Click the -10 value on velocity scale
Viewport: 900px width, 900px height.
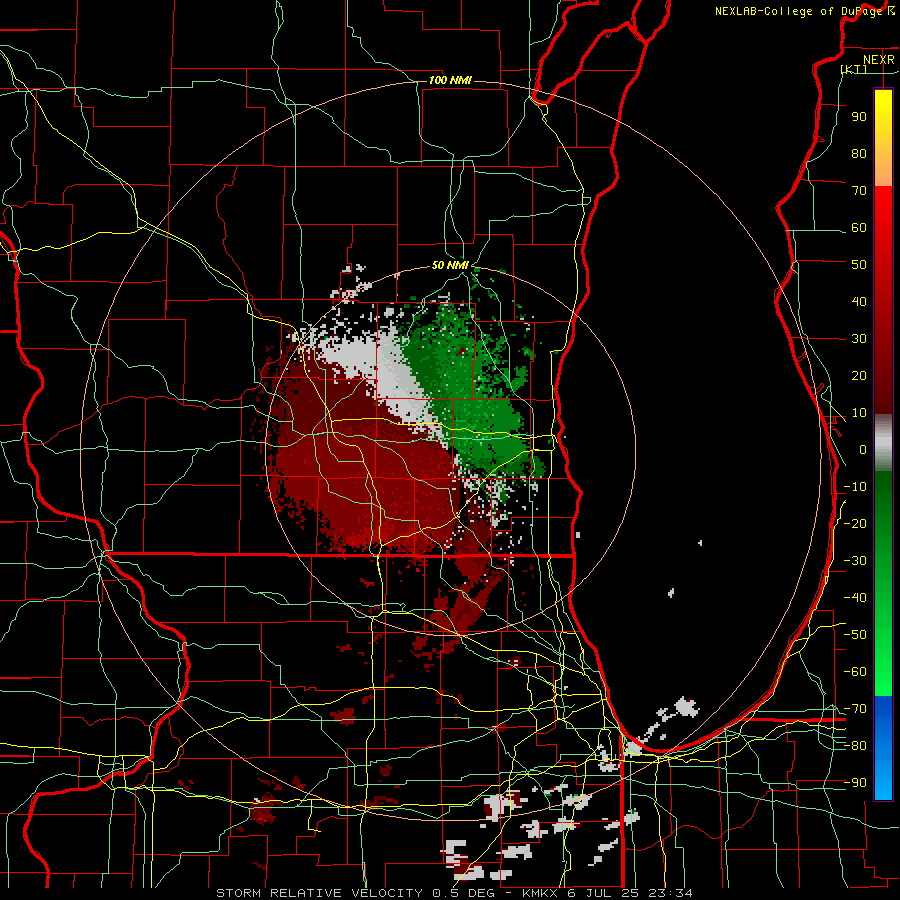855,487
